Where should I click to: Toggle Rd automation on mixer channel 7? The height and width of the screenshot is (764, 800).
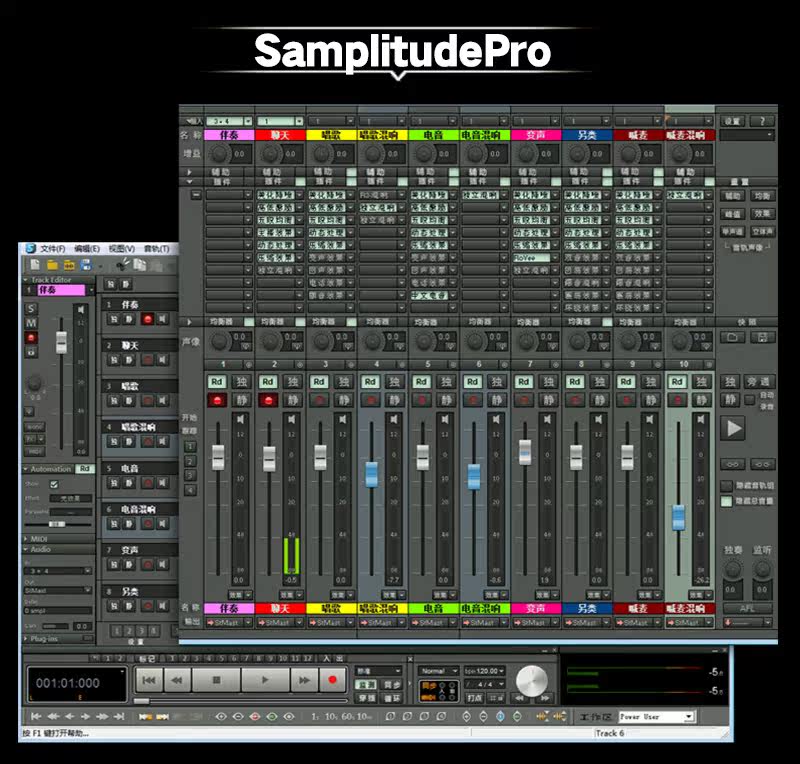(x=523, y=382)
